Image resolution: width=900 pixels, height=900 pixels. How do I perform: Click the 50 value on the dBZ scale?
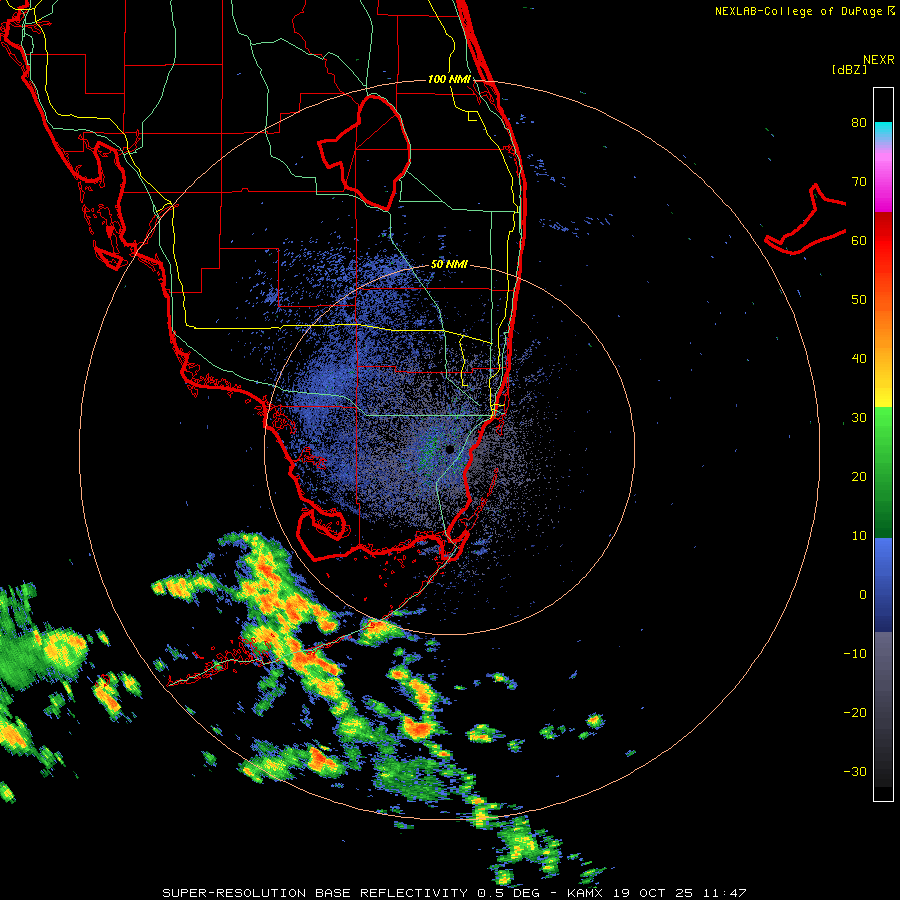click(x=859, y=300)
